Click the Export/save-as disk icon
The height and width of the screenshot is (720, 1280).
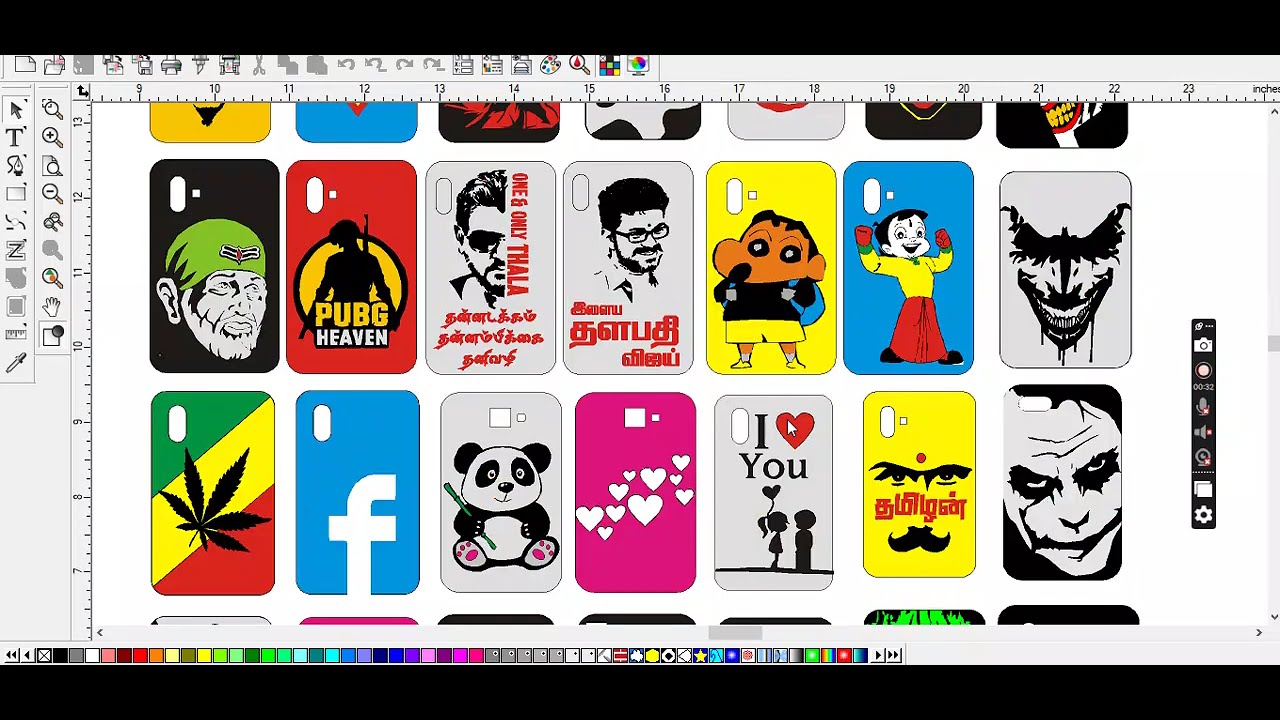point(142,65)
